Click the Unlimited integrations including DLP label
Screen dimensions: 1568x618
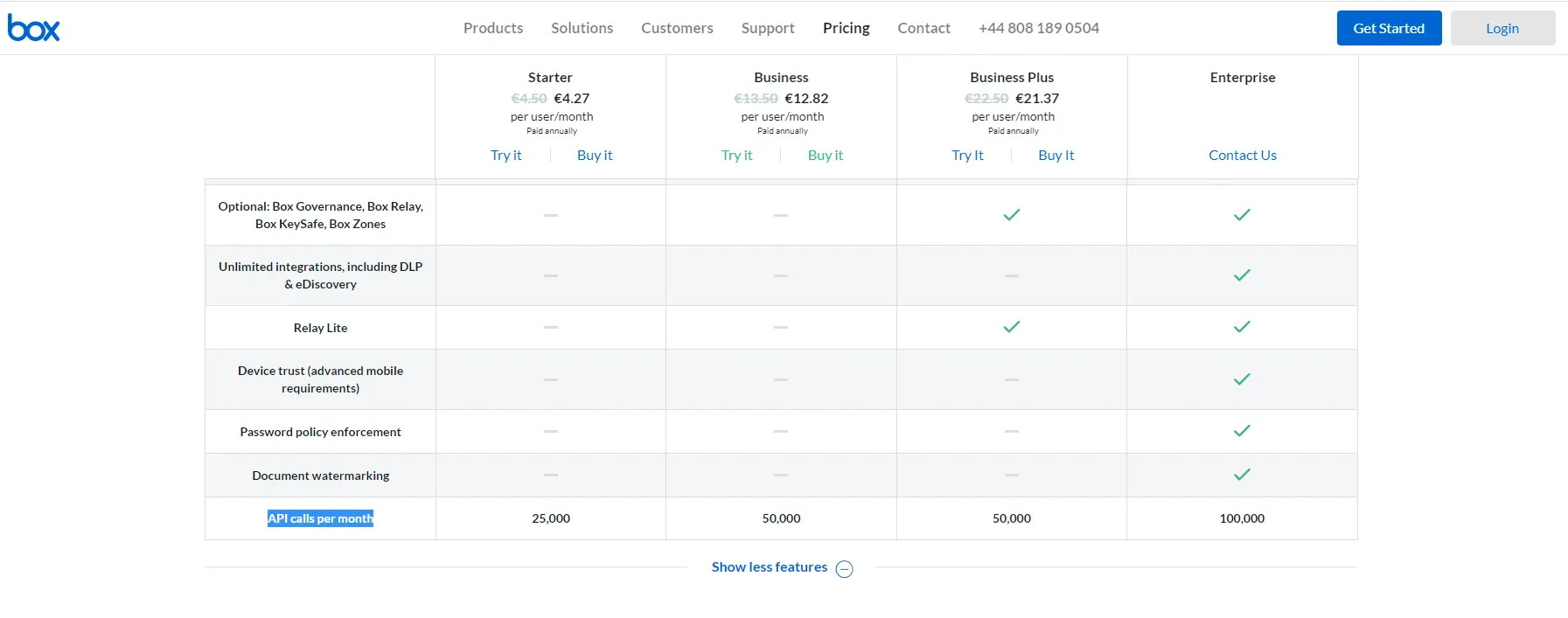pos(321,275)
